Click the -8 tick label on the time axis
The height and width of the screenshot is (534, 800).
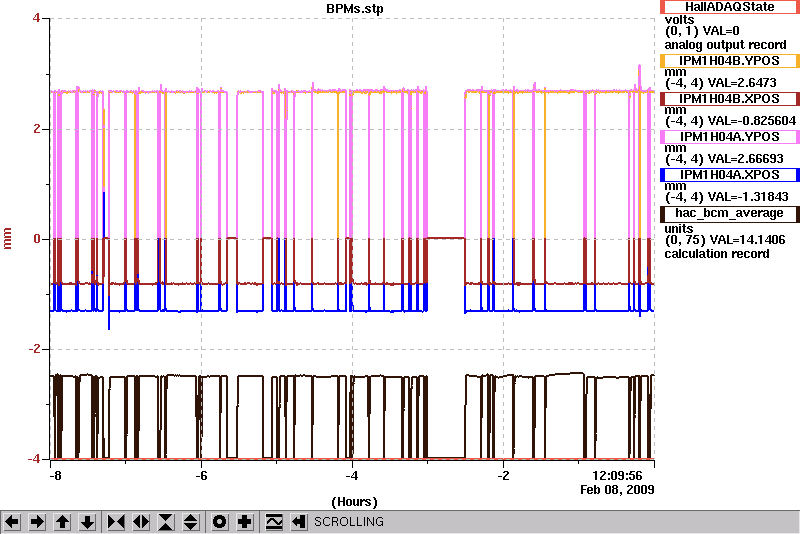(x=55, y=476)
